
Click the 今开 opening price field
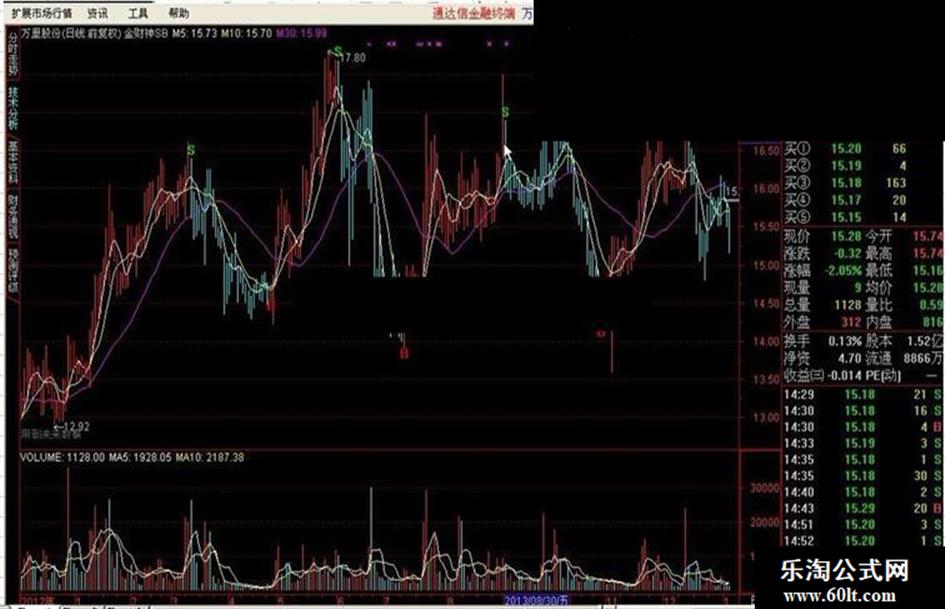click(904, 236)
